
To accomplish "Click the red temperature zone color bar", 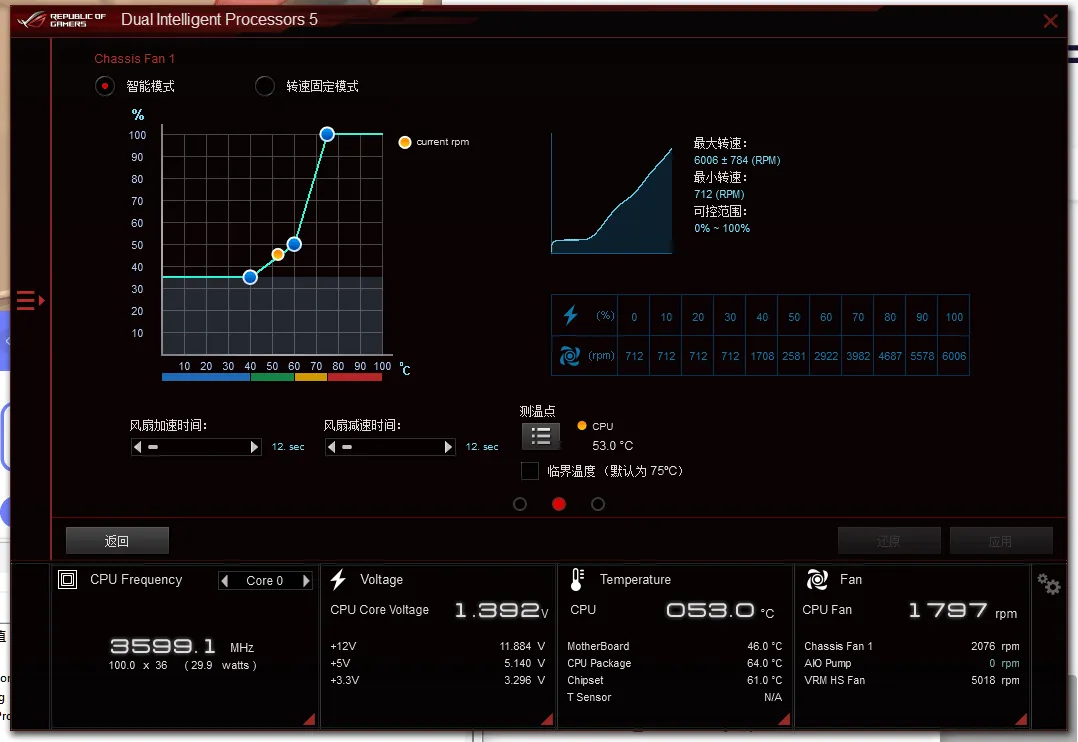I will click(x=355, y=377).
